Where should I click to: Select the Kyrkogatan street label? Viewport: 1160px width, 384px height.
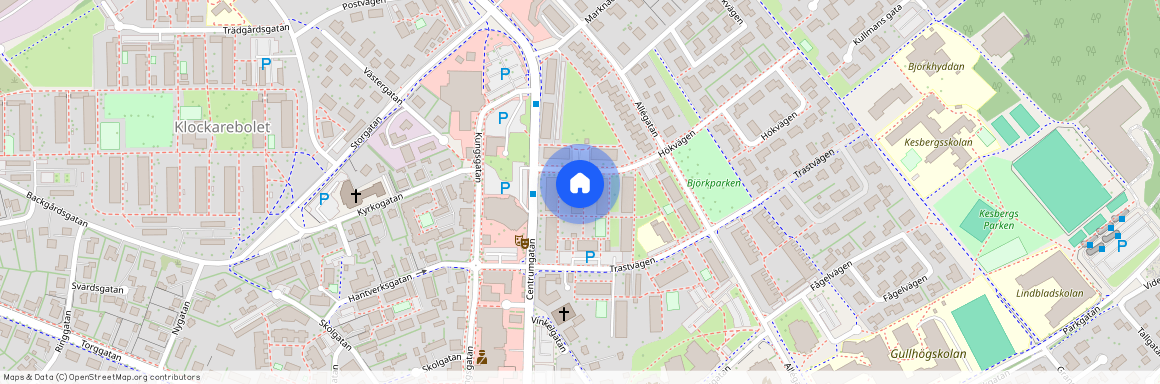click(380, 205)
